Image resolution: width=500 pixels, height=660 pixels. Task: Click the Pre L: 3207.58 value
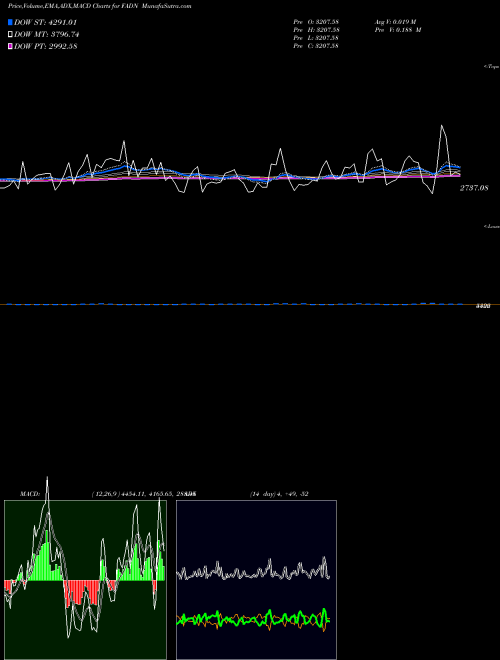[316, 38]
